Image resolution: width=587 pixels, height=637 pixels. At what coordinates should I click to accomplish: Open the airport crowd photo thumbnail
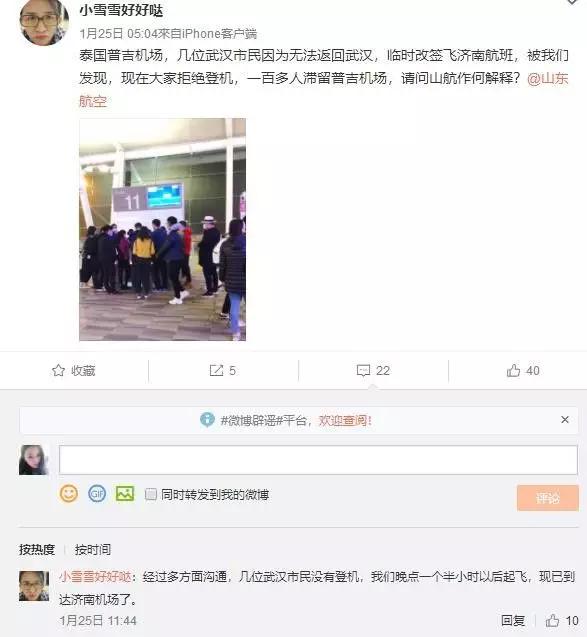(162, 230)
